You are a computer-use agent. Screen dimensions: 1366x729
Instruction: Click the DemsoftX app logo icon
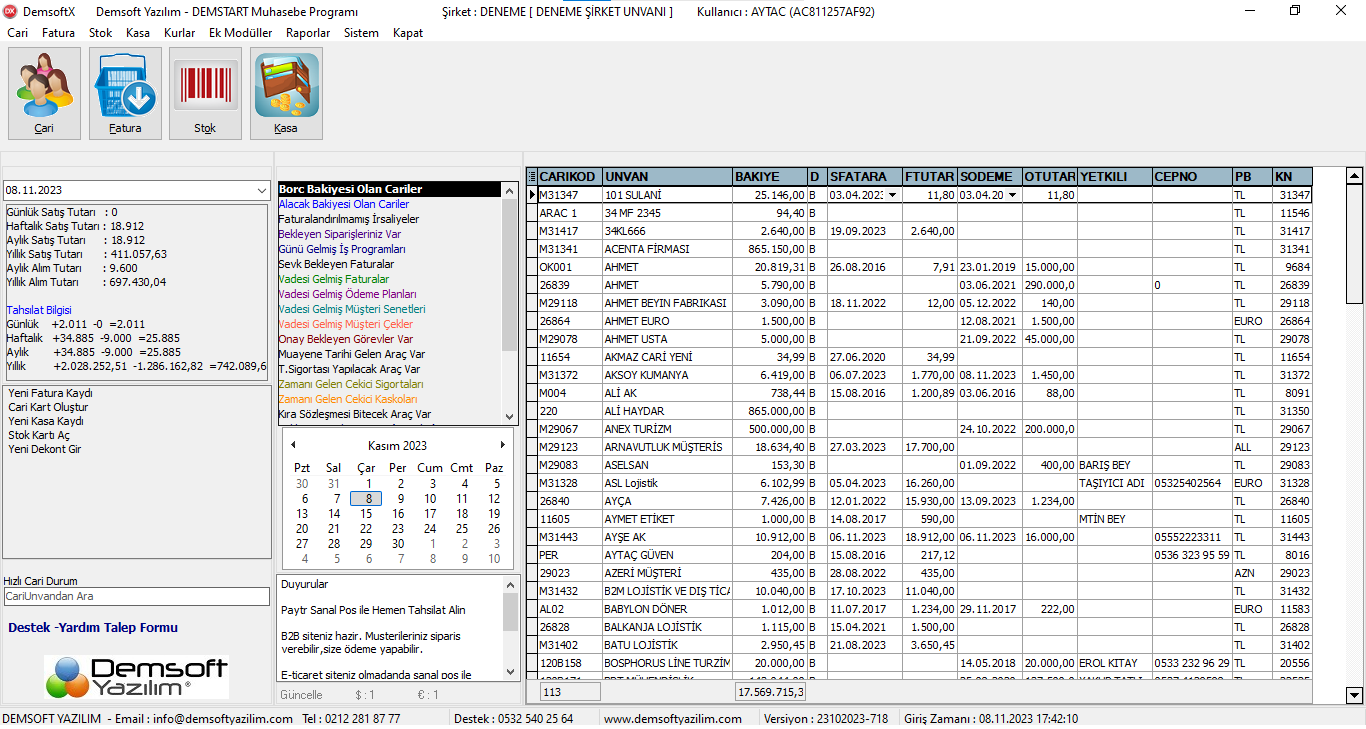pos(11,11)
